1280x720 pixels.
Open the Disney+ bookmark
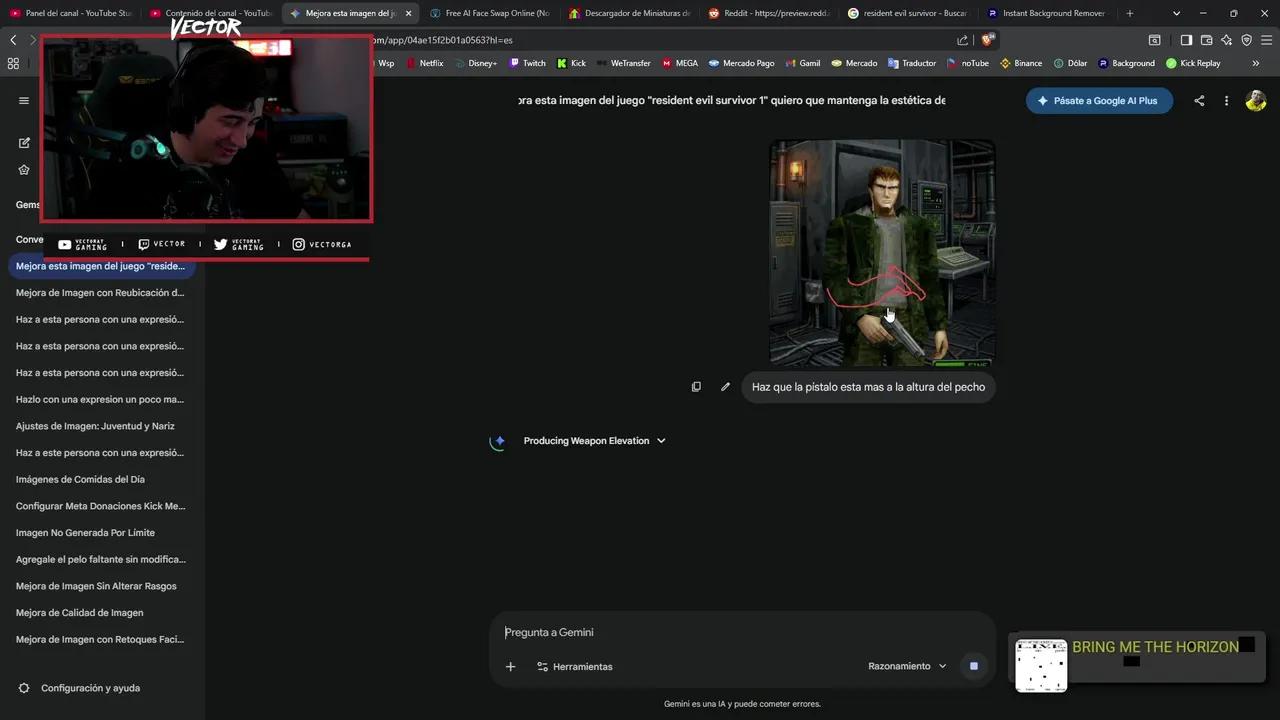pyautogui.click(x=474, y=63)
